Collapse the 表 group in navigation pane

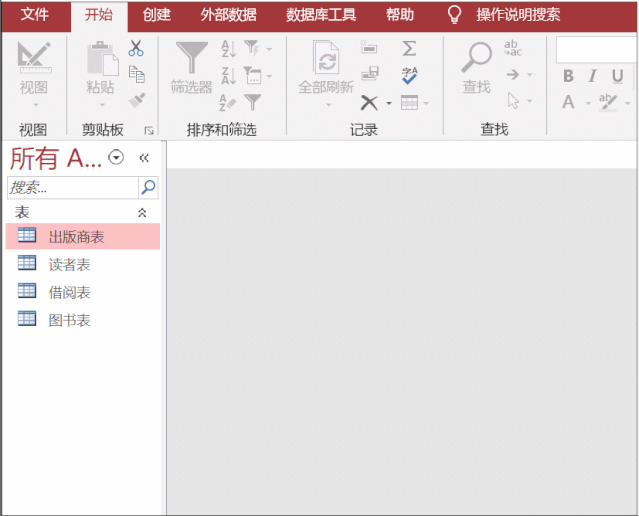(142, 213)
